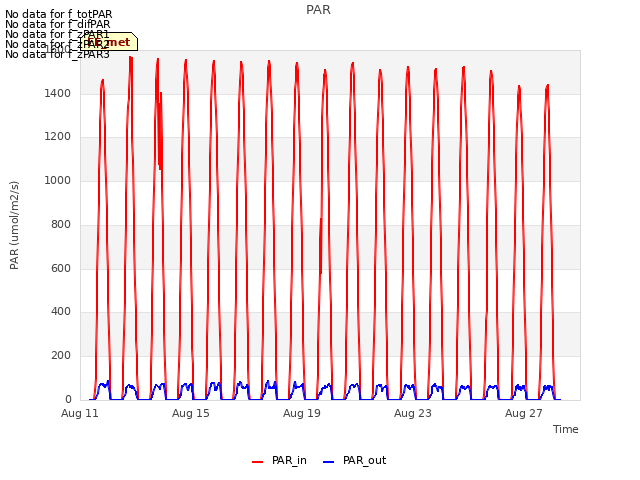Click the red PAR_in legend swatch

[x=258, y=462]
